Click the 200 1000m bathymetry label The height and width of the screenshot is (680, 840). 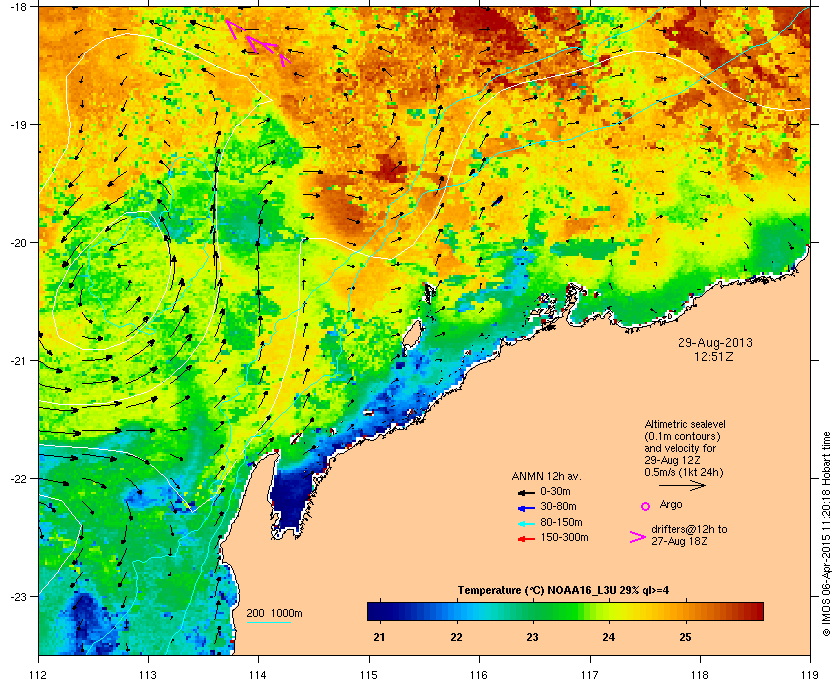274,613
